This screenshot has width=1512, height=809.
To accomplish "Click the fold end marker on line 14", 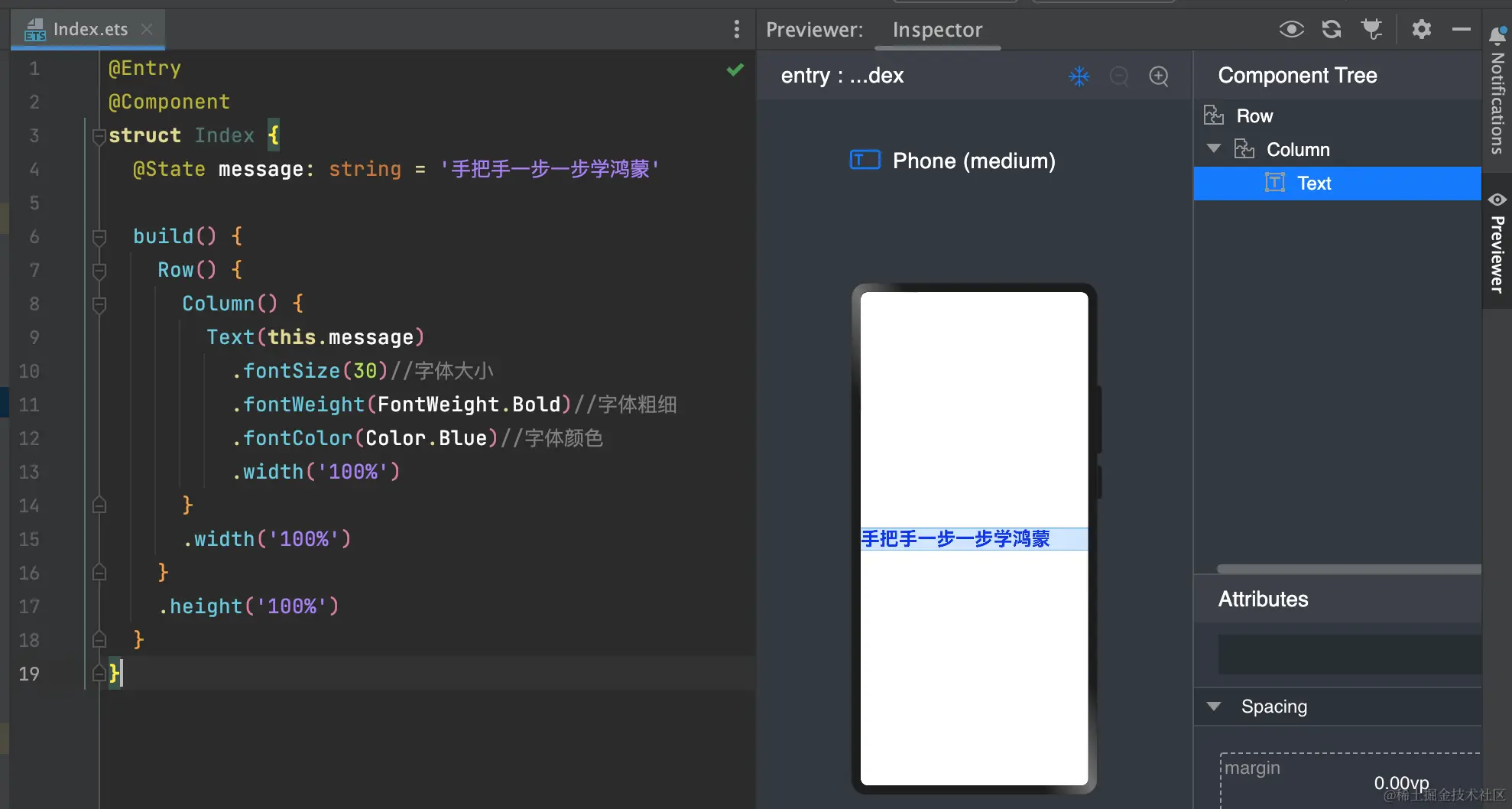I will 99,505.
